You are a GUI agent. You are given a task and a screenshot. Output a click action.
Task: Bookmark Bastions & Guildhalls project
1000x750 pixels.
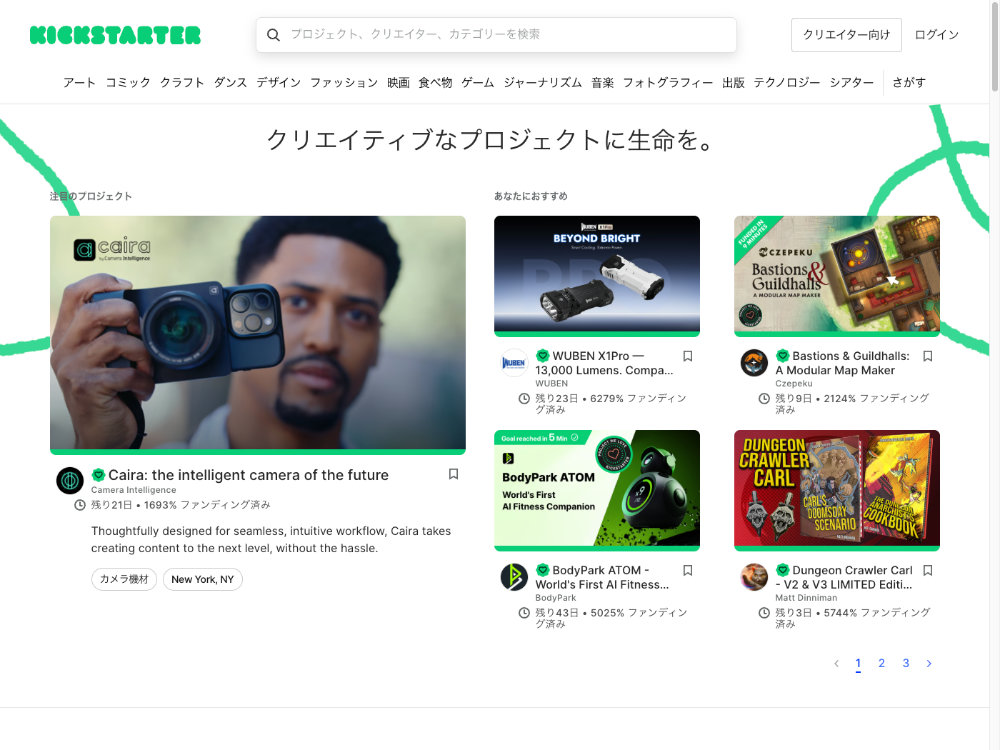[x=927, y=356]
